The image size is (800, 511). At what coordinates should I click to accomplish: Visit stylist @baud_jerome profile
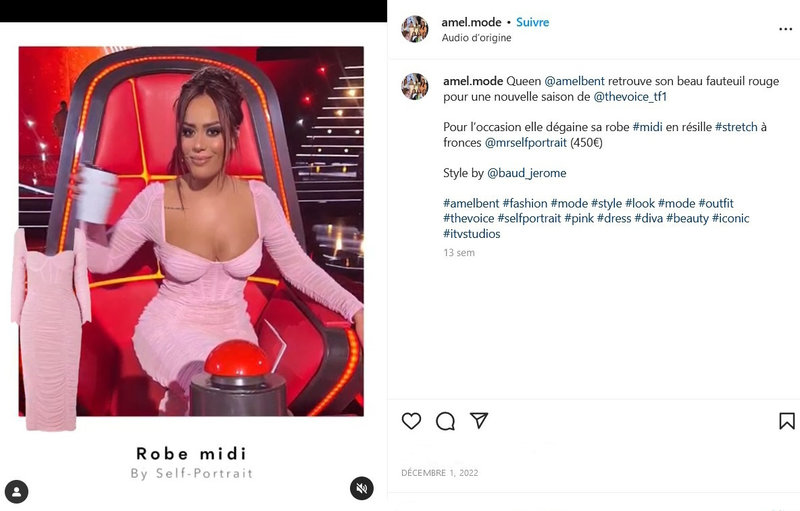click(x=527, y=173)
